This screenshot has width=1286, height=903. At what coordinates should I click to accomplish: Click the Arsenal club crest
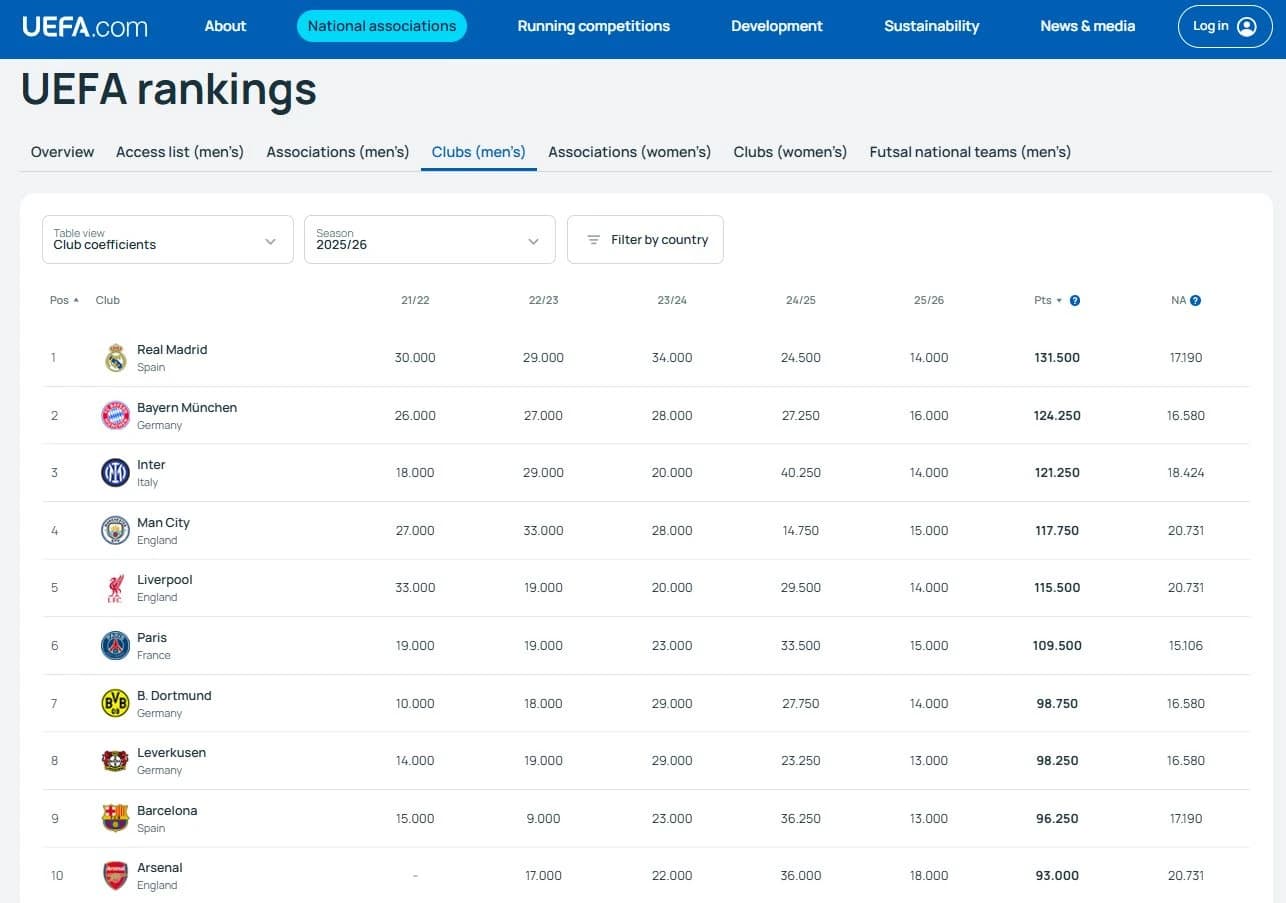tap(116, 876)
